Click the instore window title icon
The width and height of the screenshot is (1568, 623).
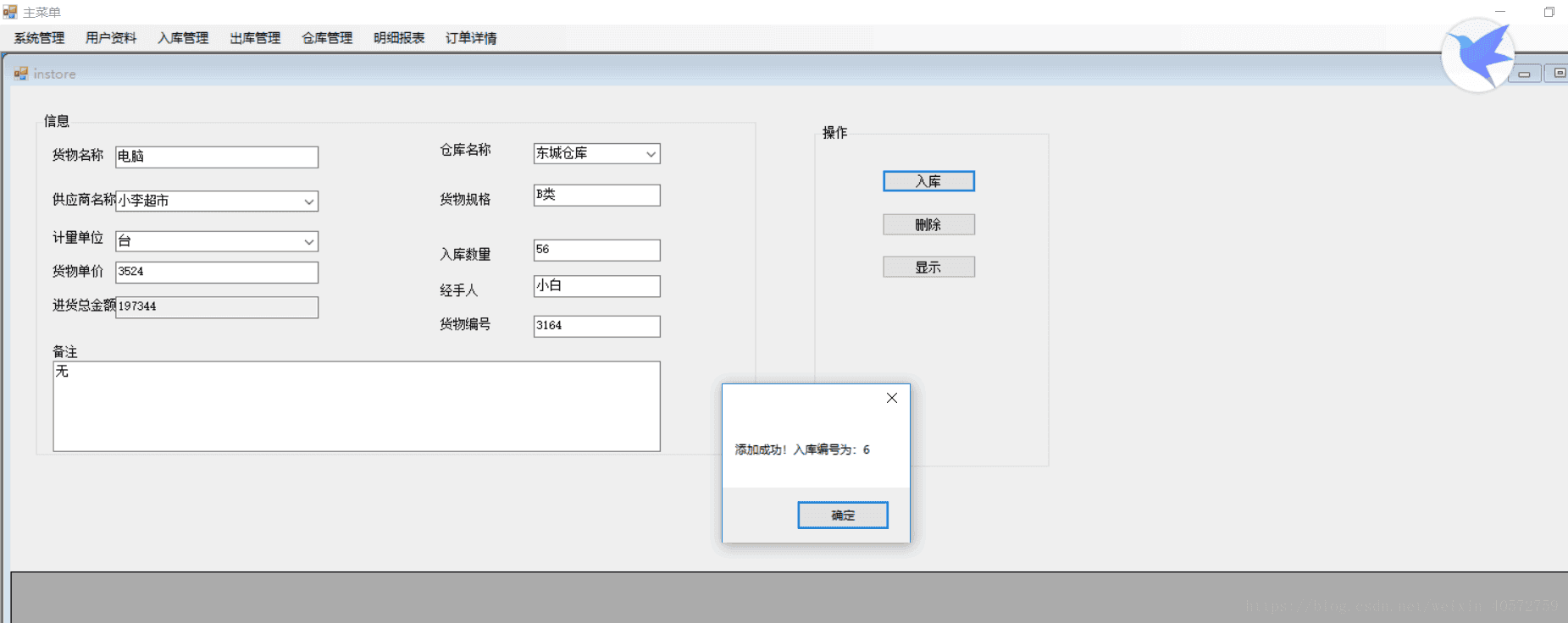pyautogui.click(x=20, y=74)
